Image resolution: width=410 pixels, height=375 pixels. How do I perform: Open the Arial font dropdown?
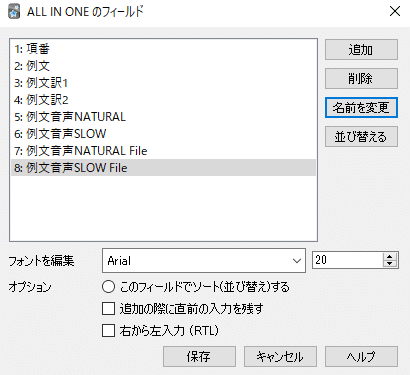tap(204, 260)
